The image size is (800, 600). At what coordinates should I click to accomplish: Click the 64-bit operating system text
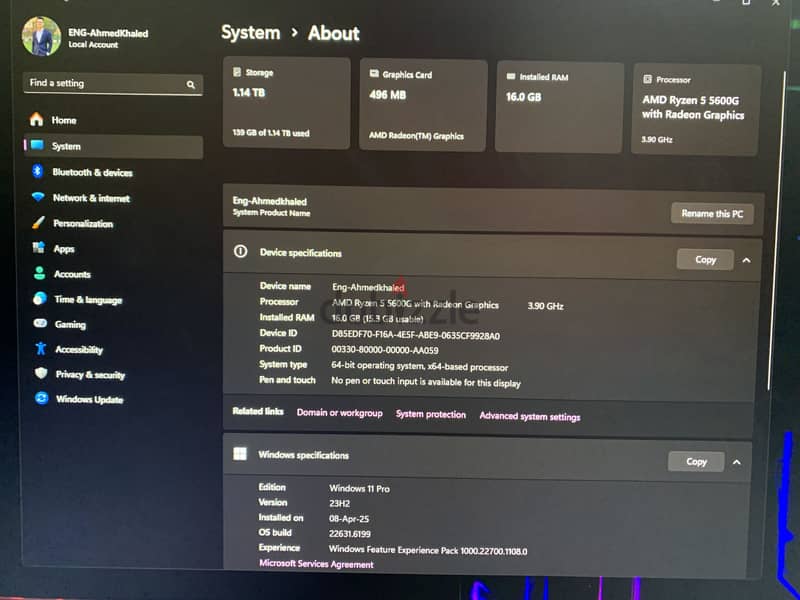click(419, 366)
